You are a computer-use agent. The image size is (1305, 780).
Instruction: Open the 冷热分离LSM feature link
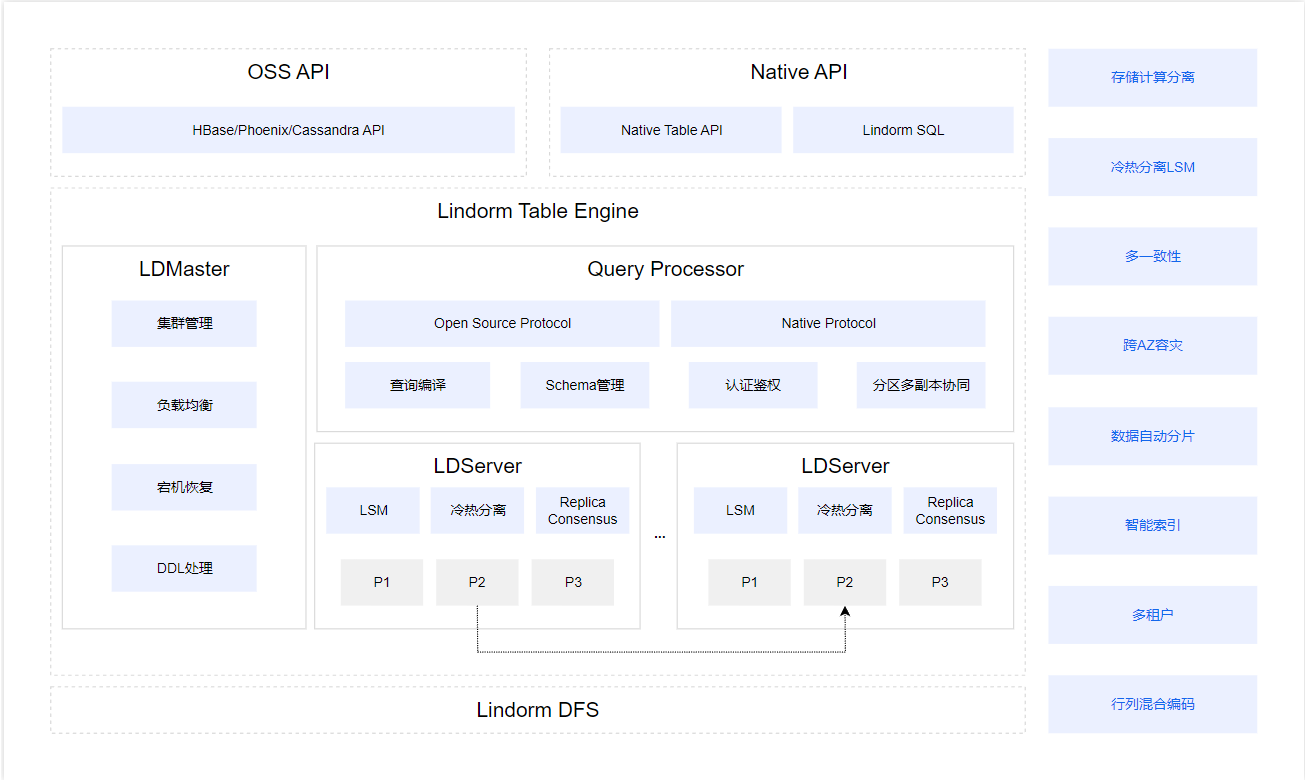tap(1153, 167)
